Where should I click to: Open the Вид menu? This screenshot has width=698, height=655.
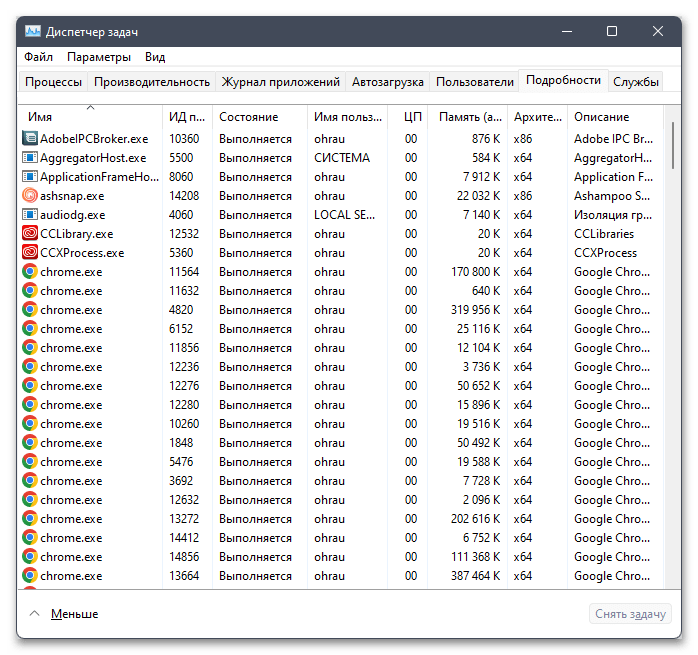click(x=155, y=57)
